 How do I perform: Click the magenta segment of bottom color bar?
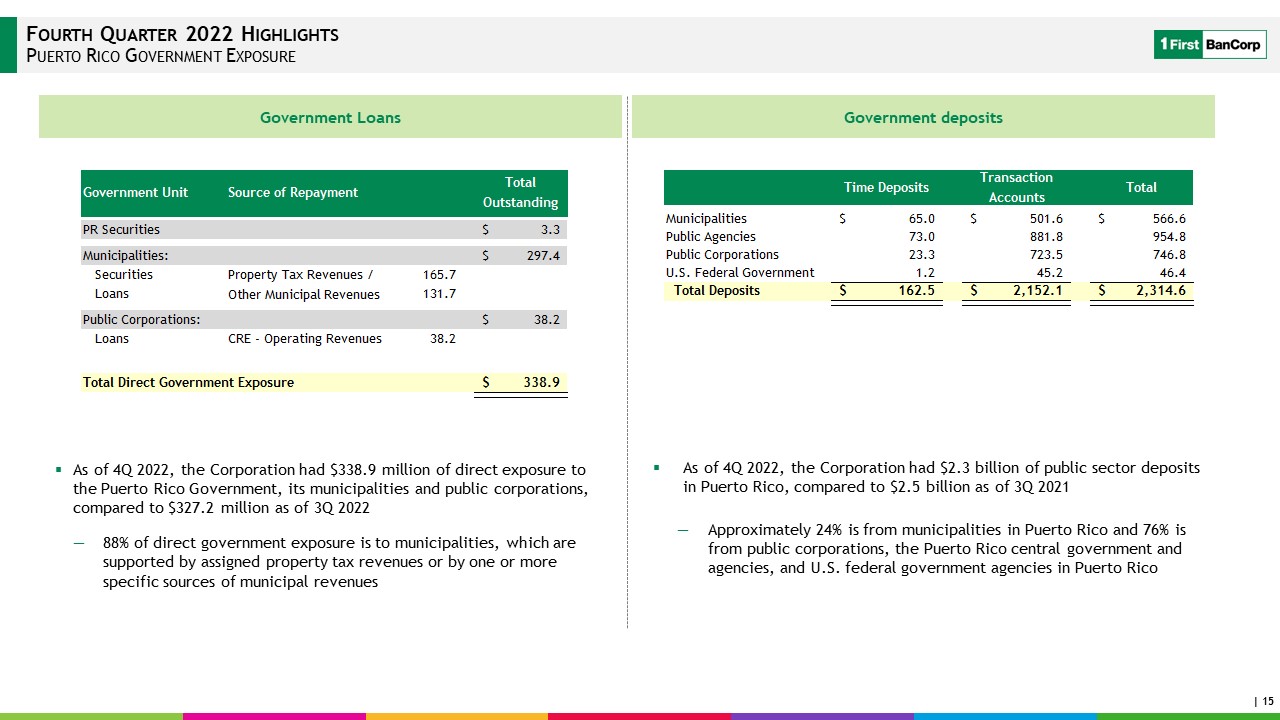[274, 716]
